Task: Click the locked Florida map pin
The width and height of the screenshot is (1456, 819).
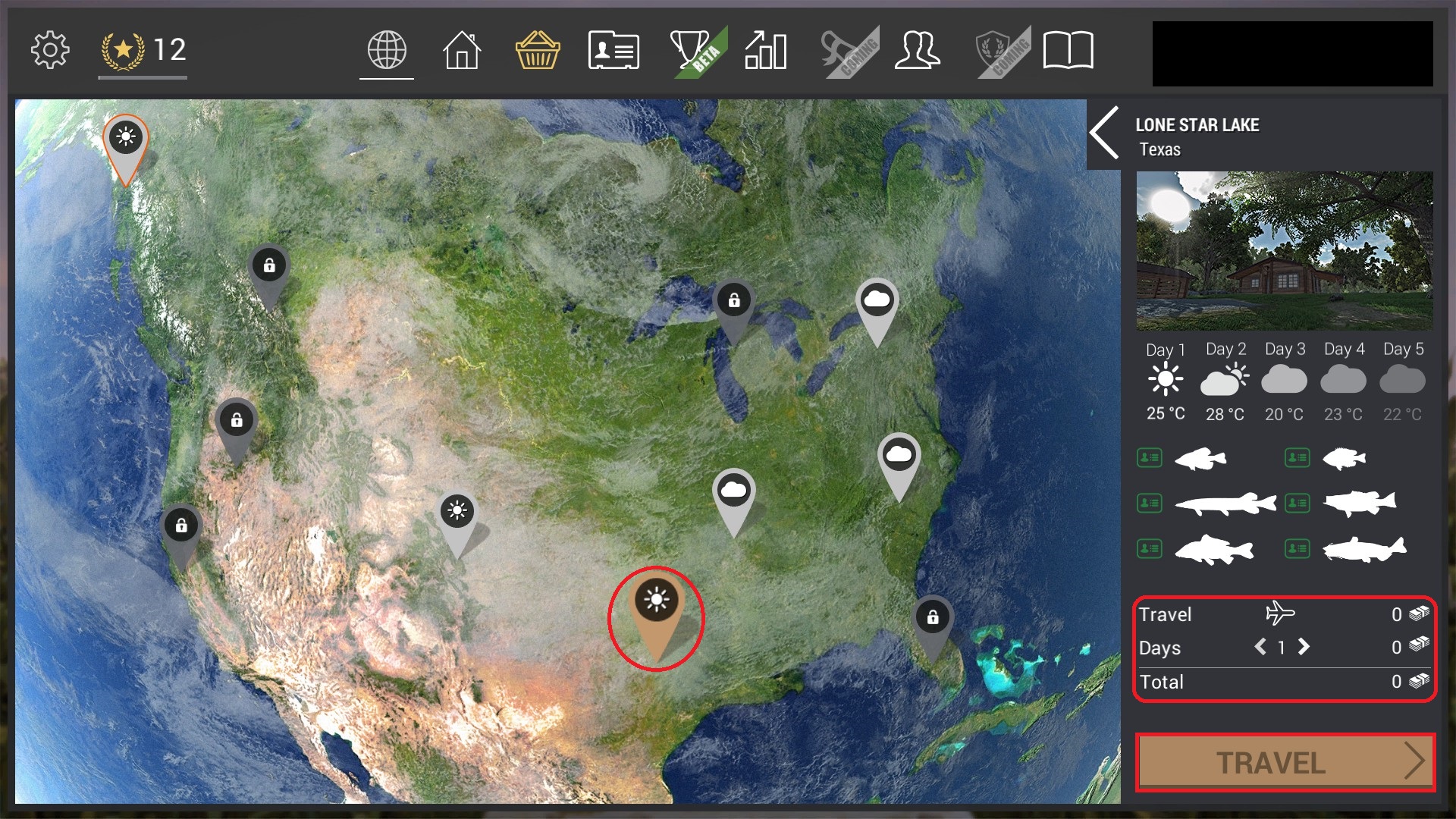Action: (933, 629)
